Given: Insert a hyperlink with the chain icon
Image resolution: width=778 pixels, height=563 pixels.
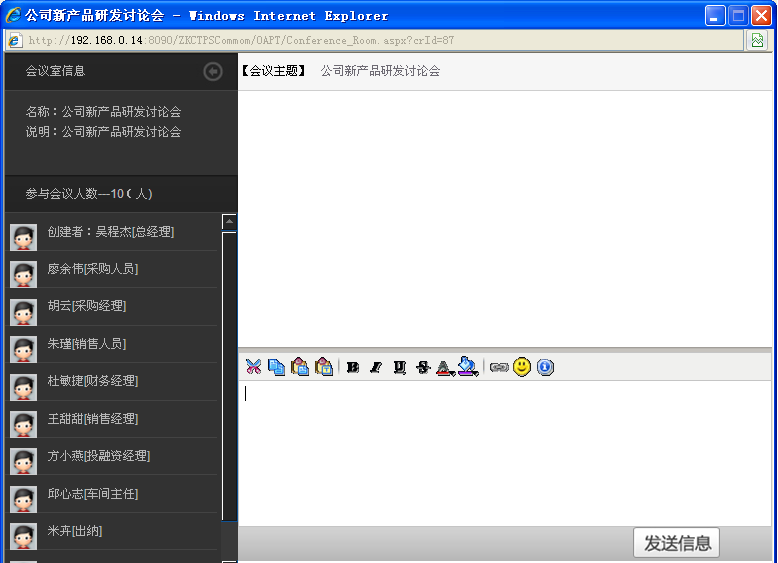Looking at the screenshot, I should point(499,368).
